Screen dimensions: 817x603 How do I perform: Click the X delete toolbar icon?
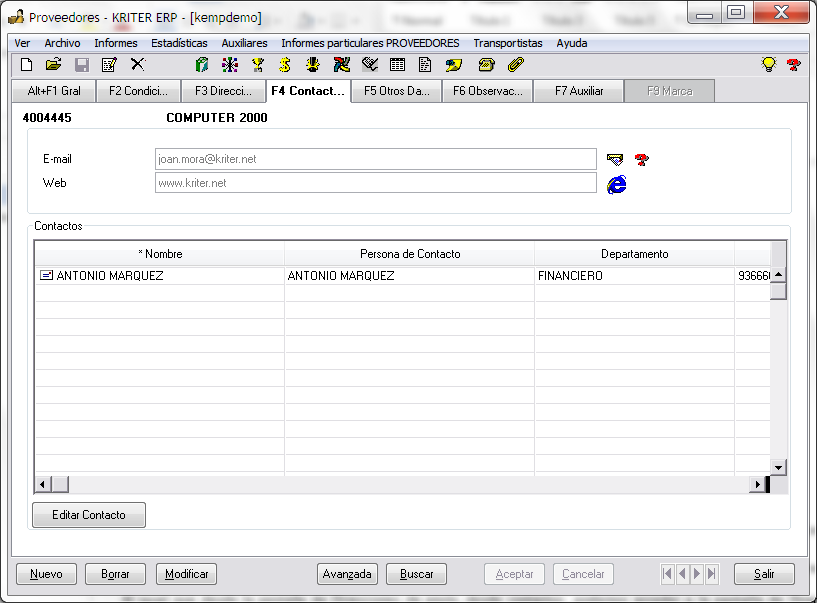pos(138,65)
